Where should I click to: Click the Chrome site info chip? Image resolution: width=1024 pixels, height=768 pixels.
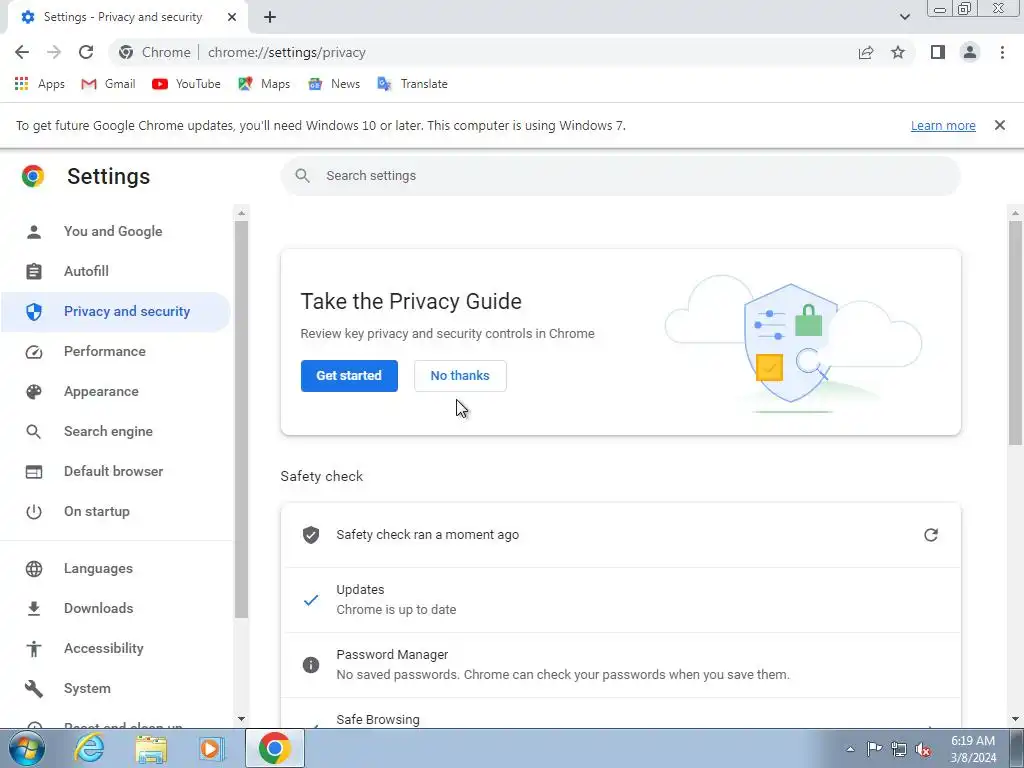[x=155, y=52]
